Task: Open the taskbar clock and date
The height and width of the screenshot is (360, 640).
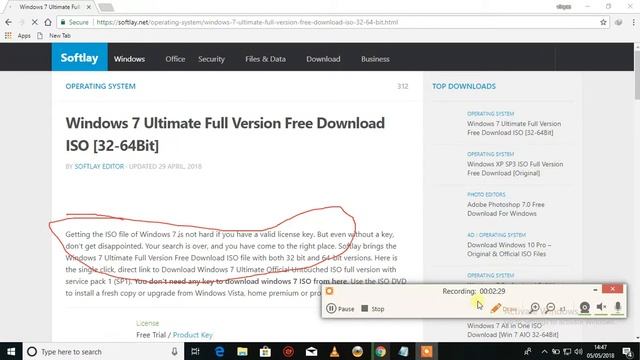Action: pyautogui.click(x=600, y=351)
